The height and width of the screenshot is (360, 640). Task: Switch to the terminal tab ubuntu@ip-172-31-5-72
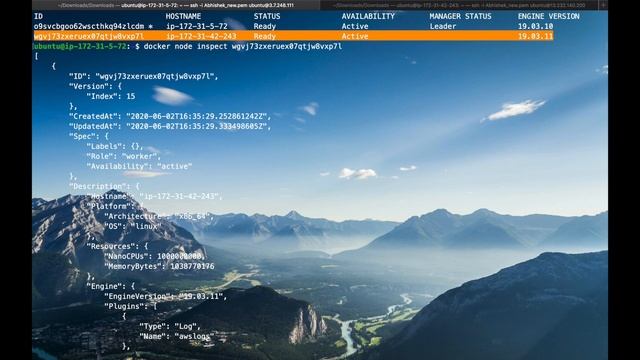176,5
